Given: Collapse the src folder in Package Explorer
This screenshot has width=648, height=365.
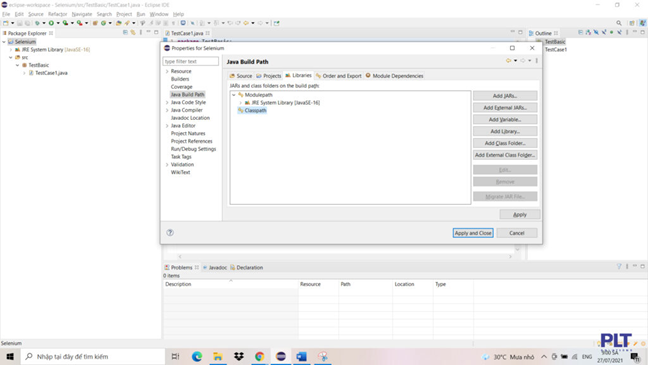Looking at the screenshot, I should point(11,57).
